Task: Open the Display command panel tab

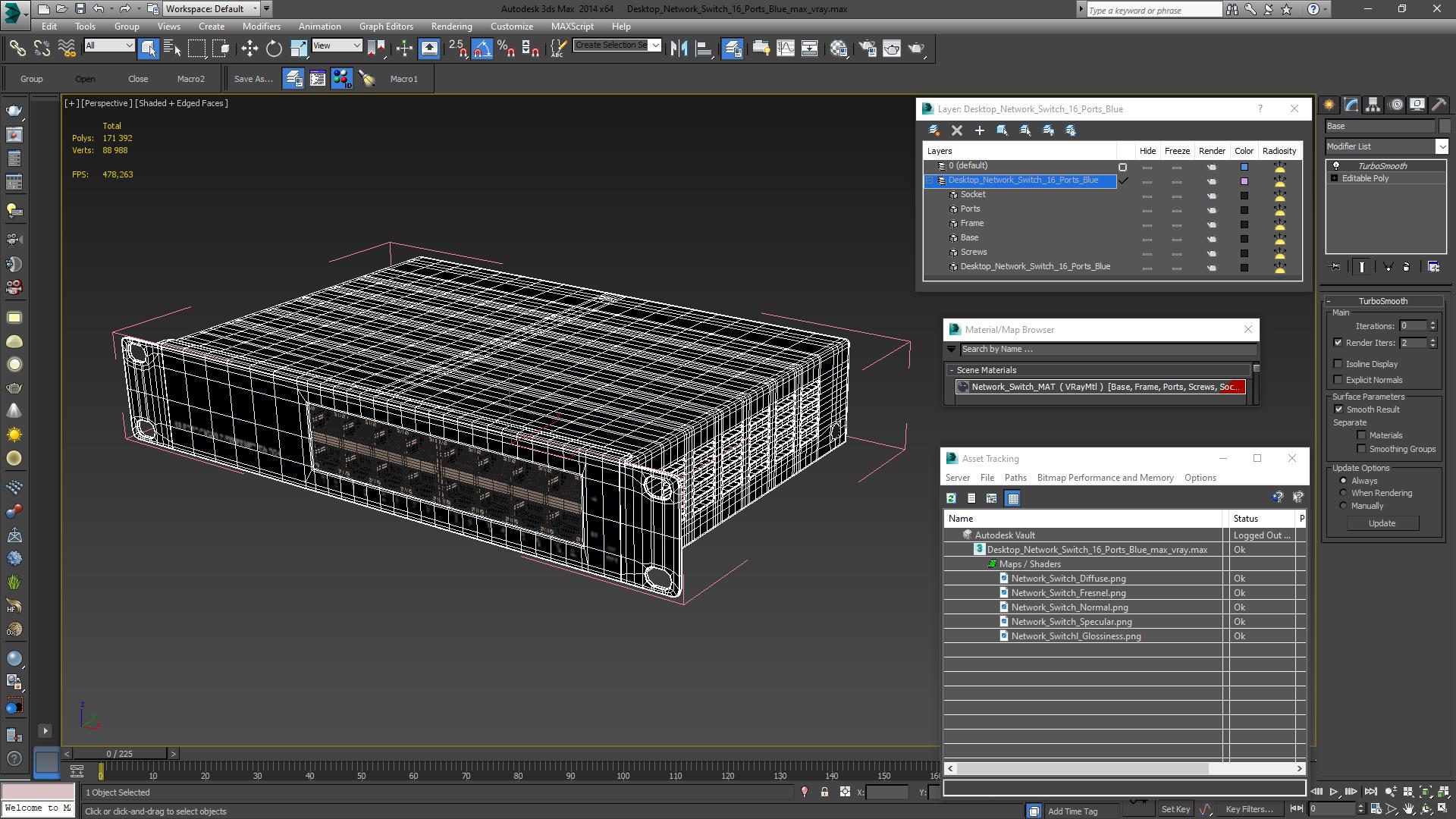Action: click(1417, 105)
